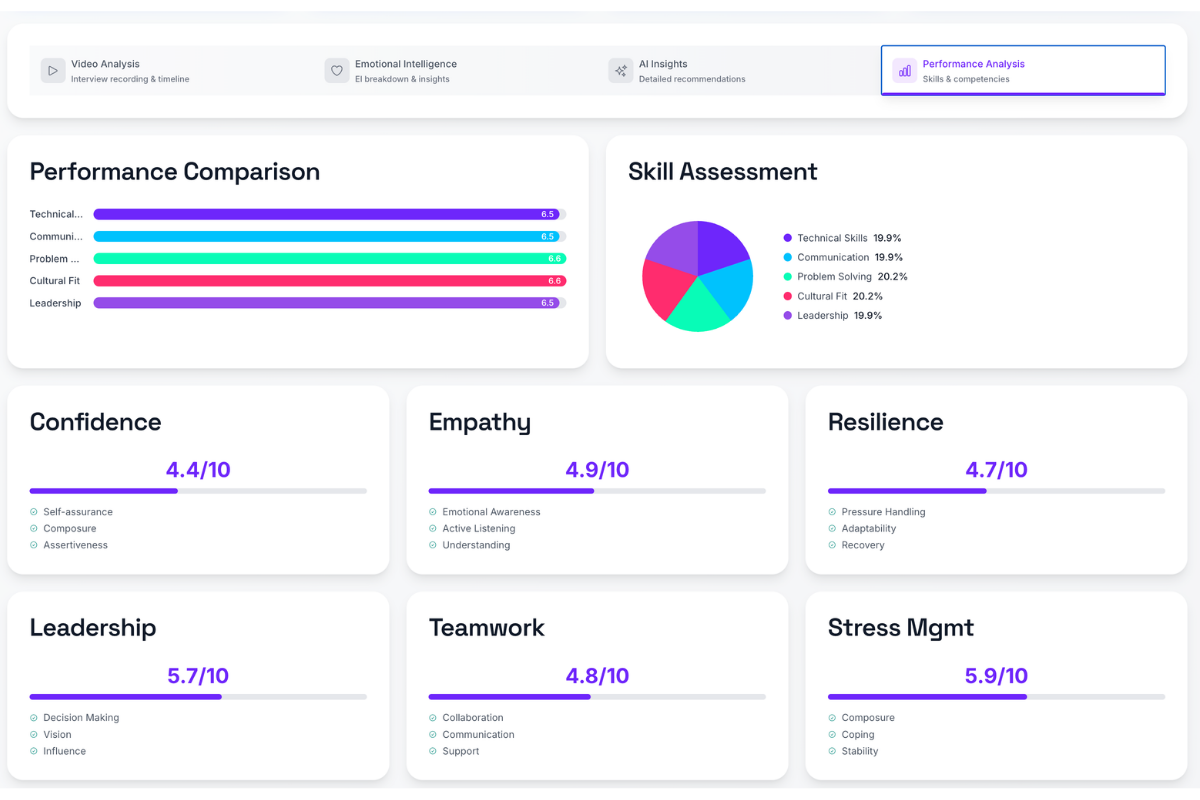
Task: Click the pie chart in Skill Assessment
Action: [697, 276]
